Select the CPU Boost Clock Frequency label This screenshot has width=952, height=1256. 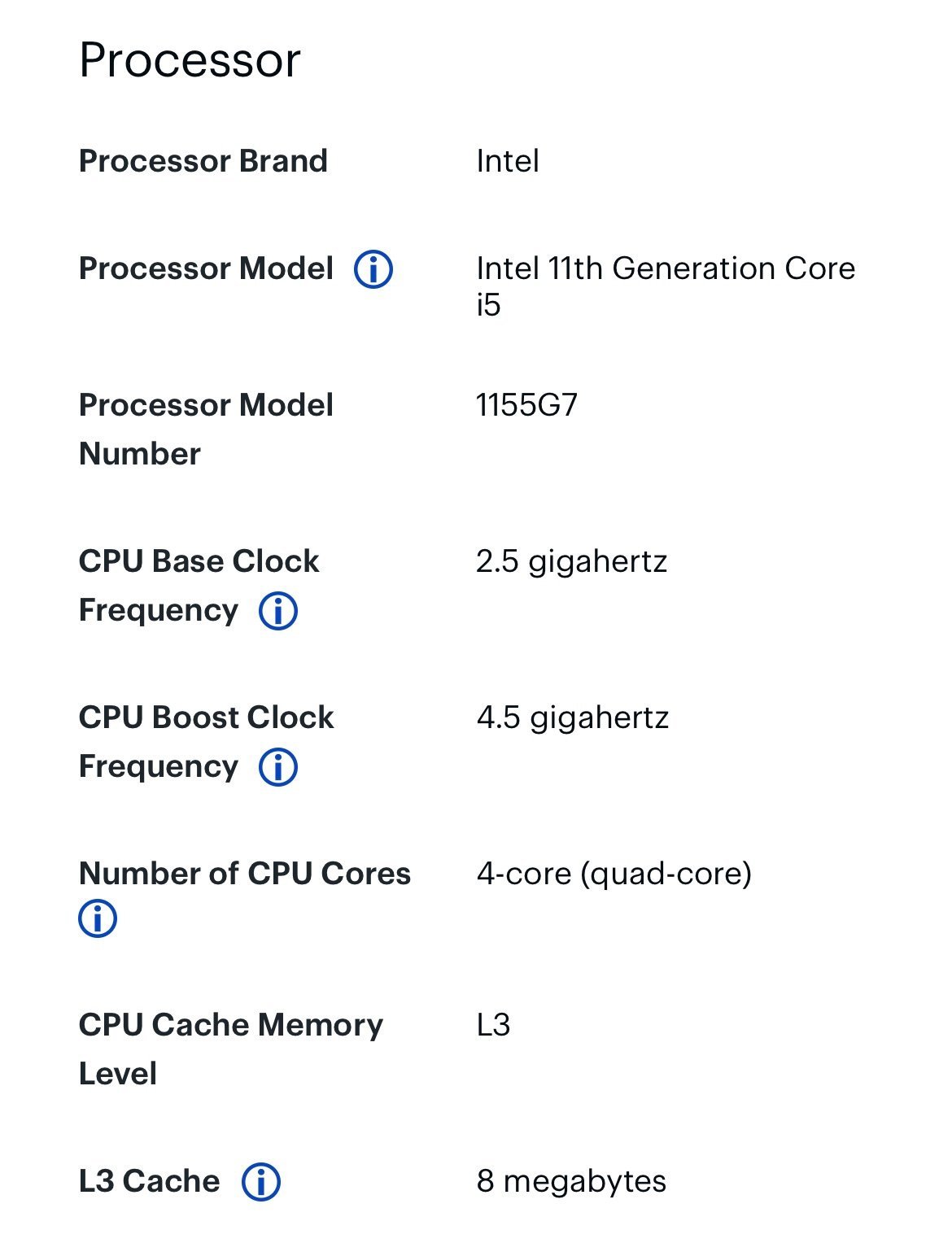pyautogui.click(x=207, y=742)
